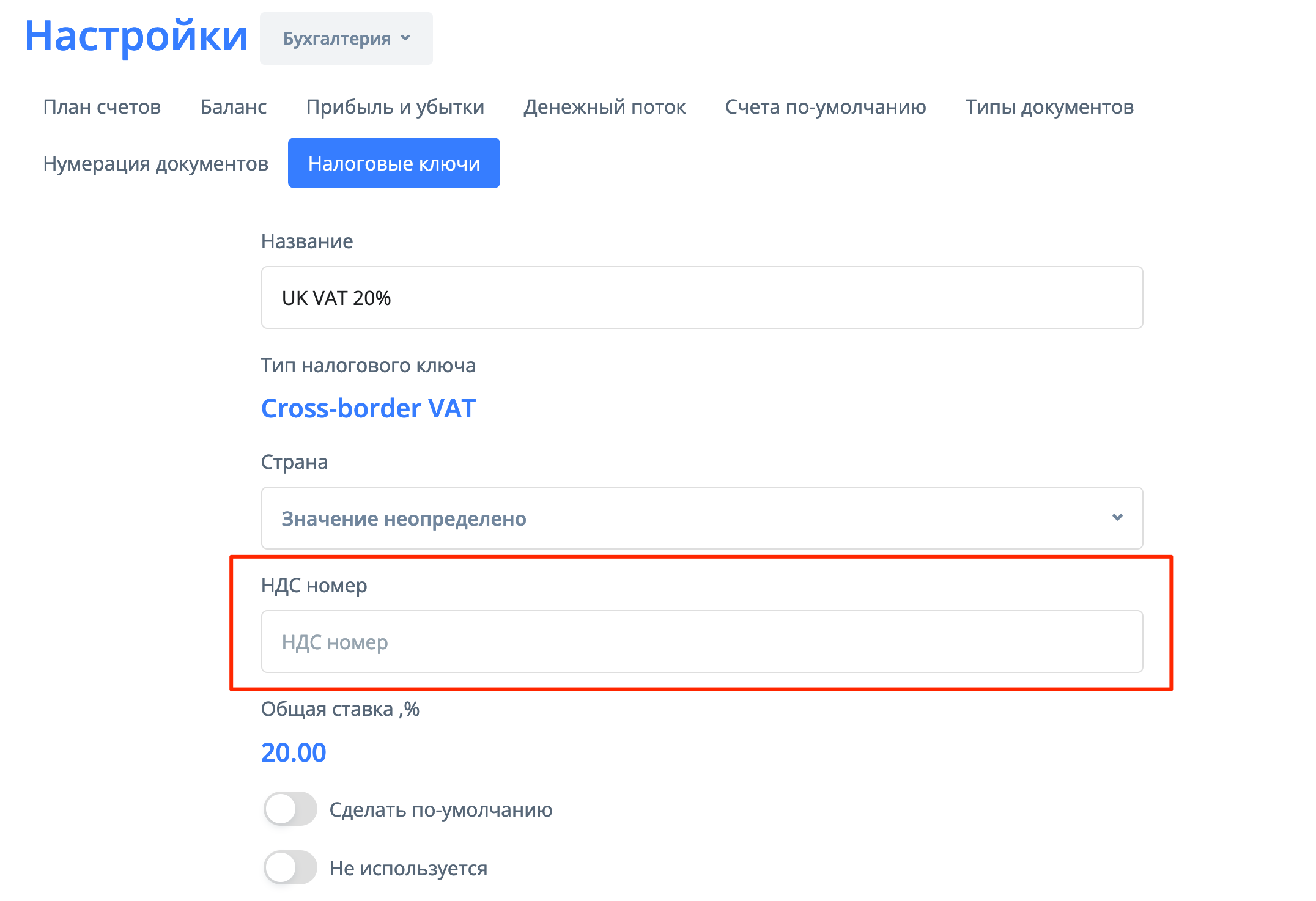Open the Баланс tab
Viewport: 1316px width, 901px height.
coord(234,107)
